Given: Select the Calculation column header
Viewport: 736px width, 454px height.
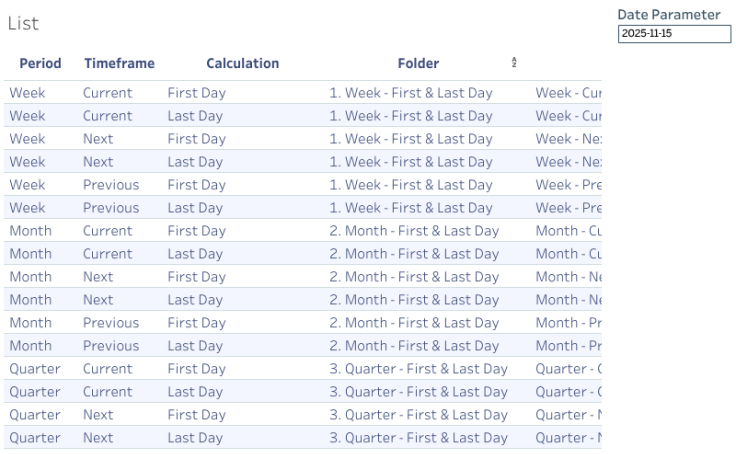Looking at the screenshot, I should point(242,63).
